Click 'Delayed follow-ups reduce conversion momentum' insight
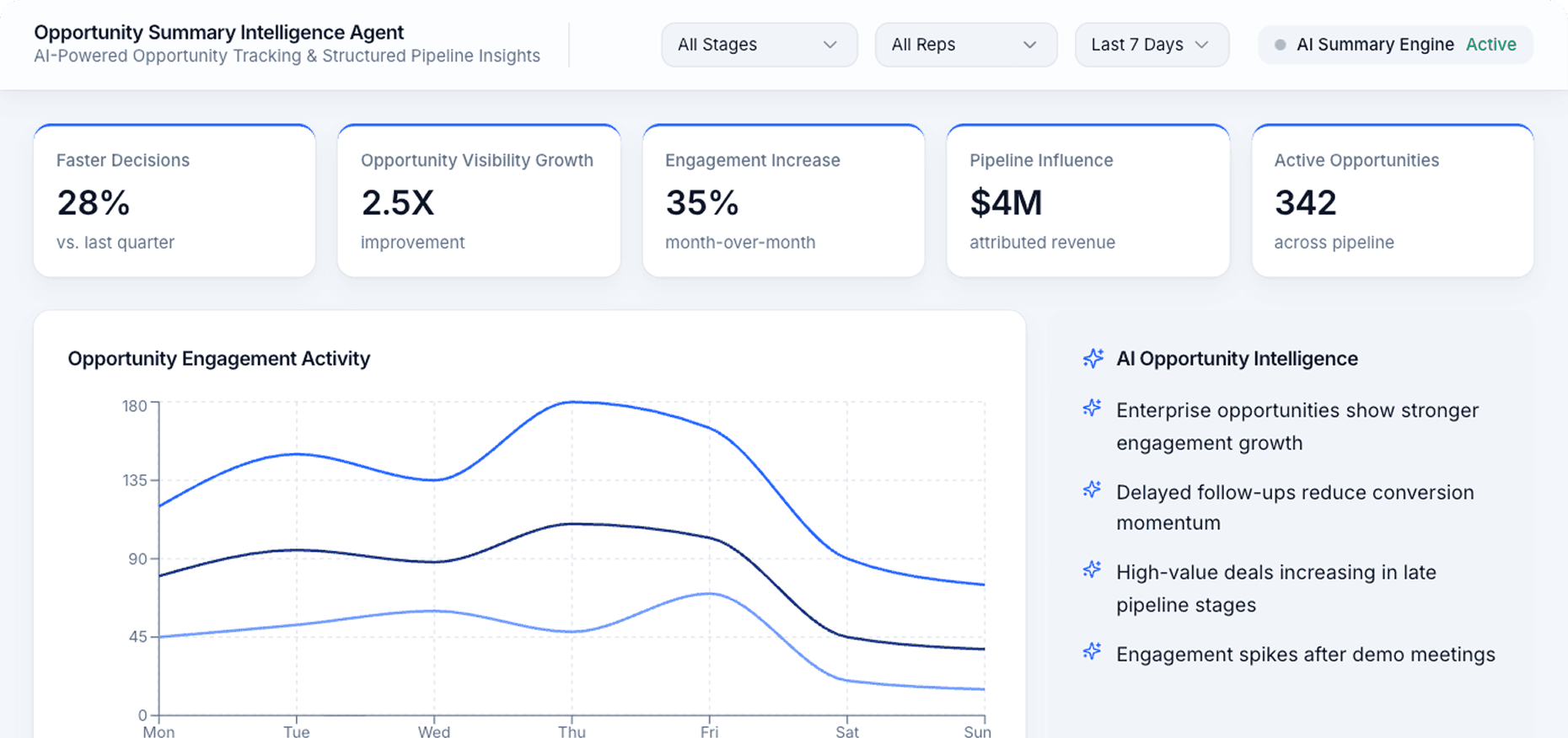The image size is (1568, 738). [1295, 507]
